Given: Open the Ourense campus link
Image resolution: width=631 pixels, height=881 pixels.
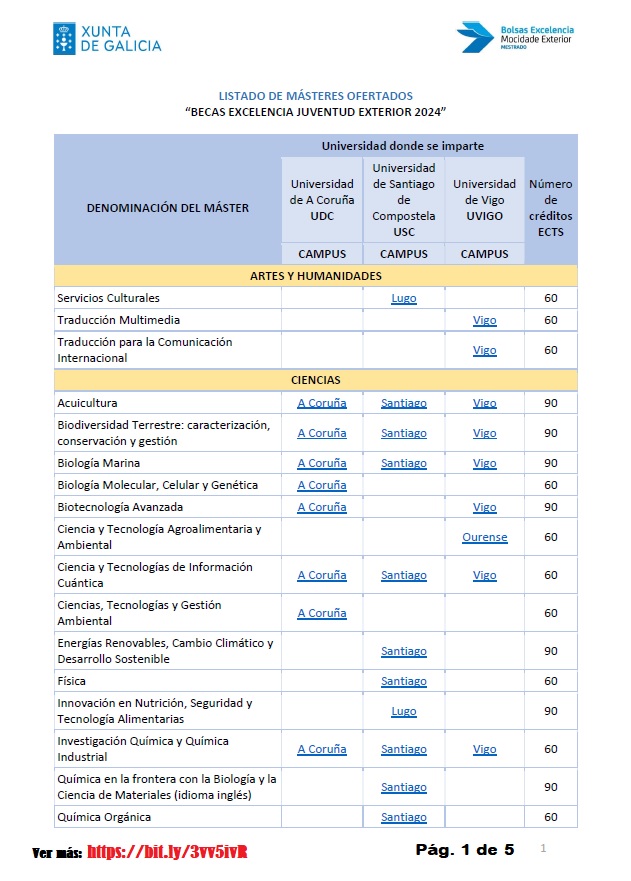Looking at the screenshot, I should click(x=484, y=537).
